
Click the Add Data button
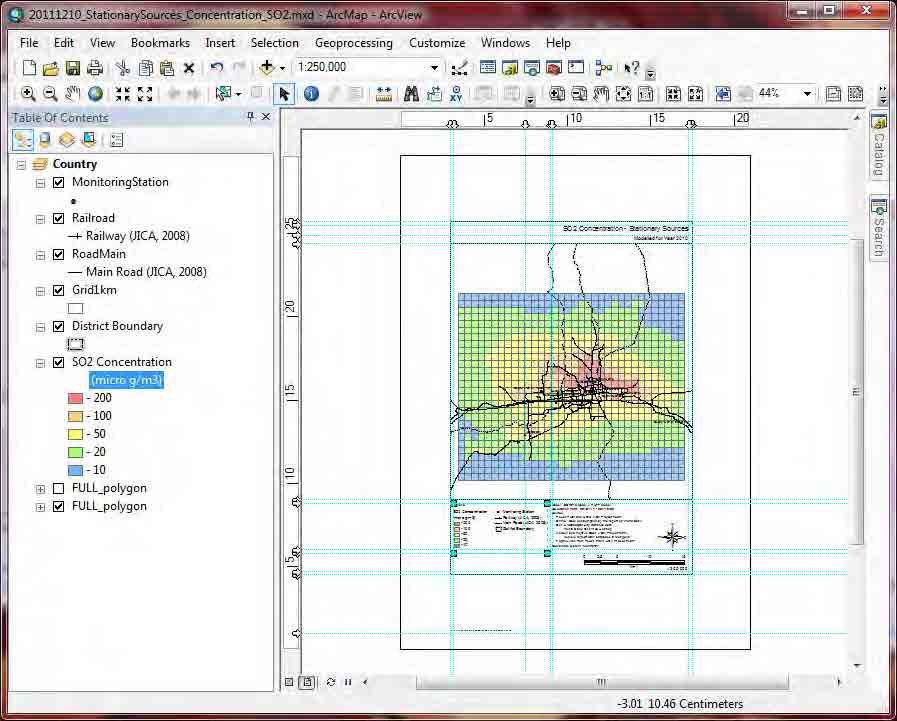267,68
